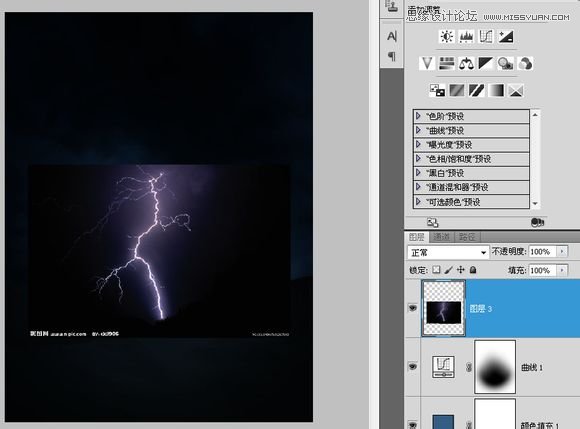Add a Threshold adjustment
This screenshot has width=580, height=429.
pos(476,90)
